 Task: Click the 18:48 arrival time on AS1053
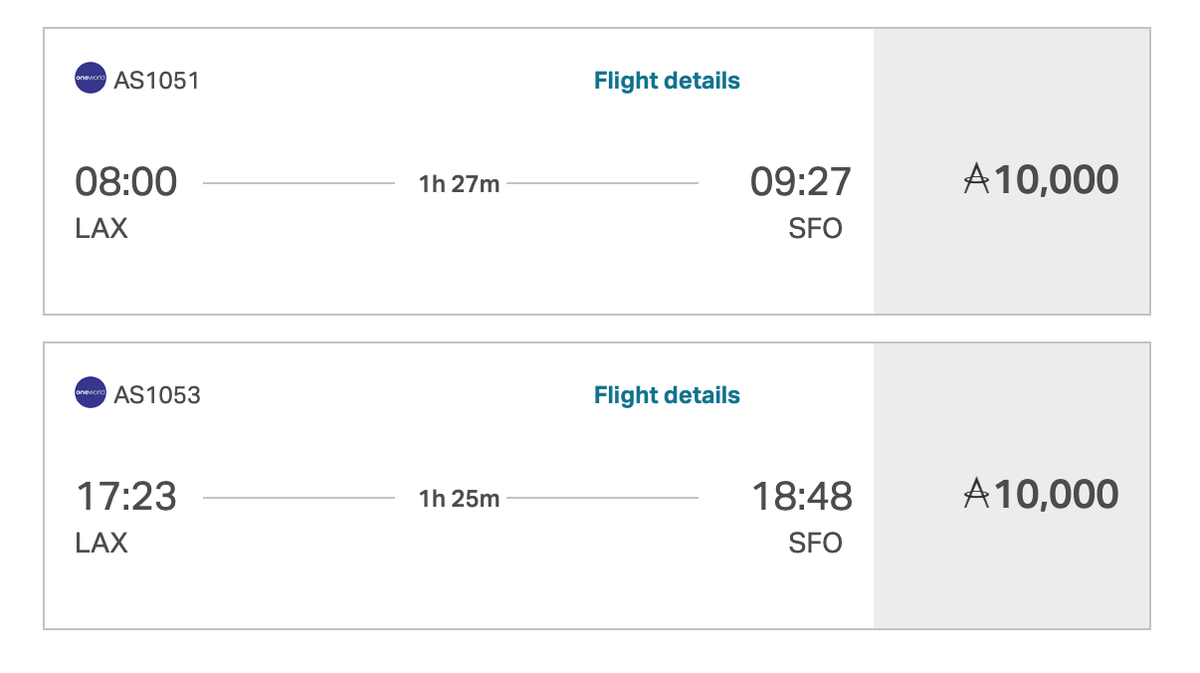coord(800,496)
